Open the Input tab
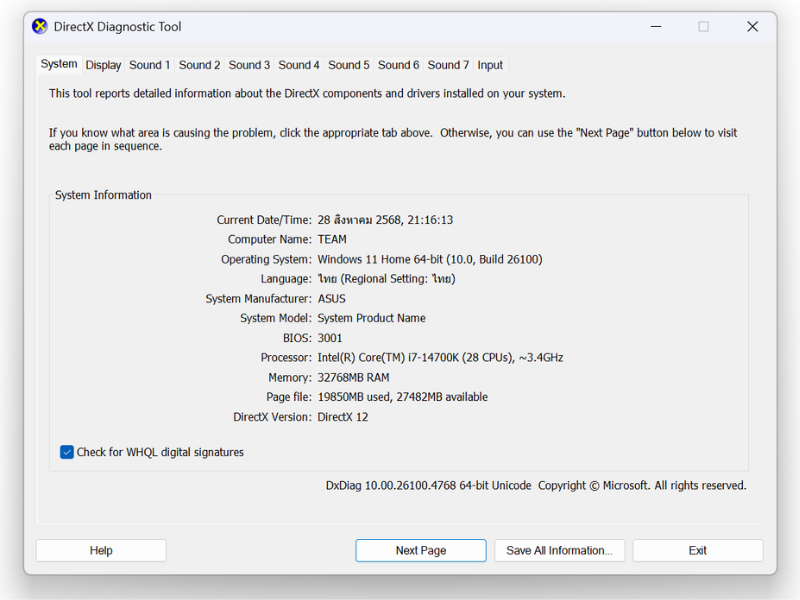The height and width of the screenshot is (600, 800). pyautogui.click(x=490, y=65)
